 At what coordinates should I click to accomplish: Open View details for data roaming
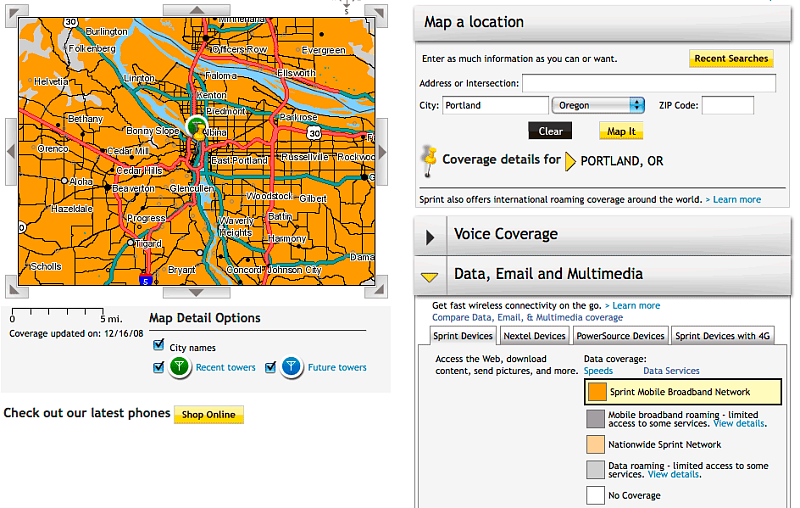pos(673,474)
